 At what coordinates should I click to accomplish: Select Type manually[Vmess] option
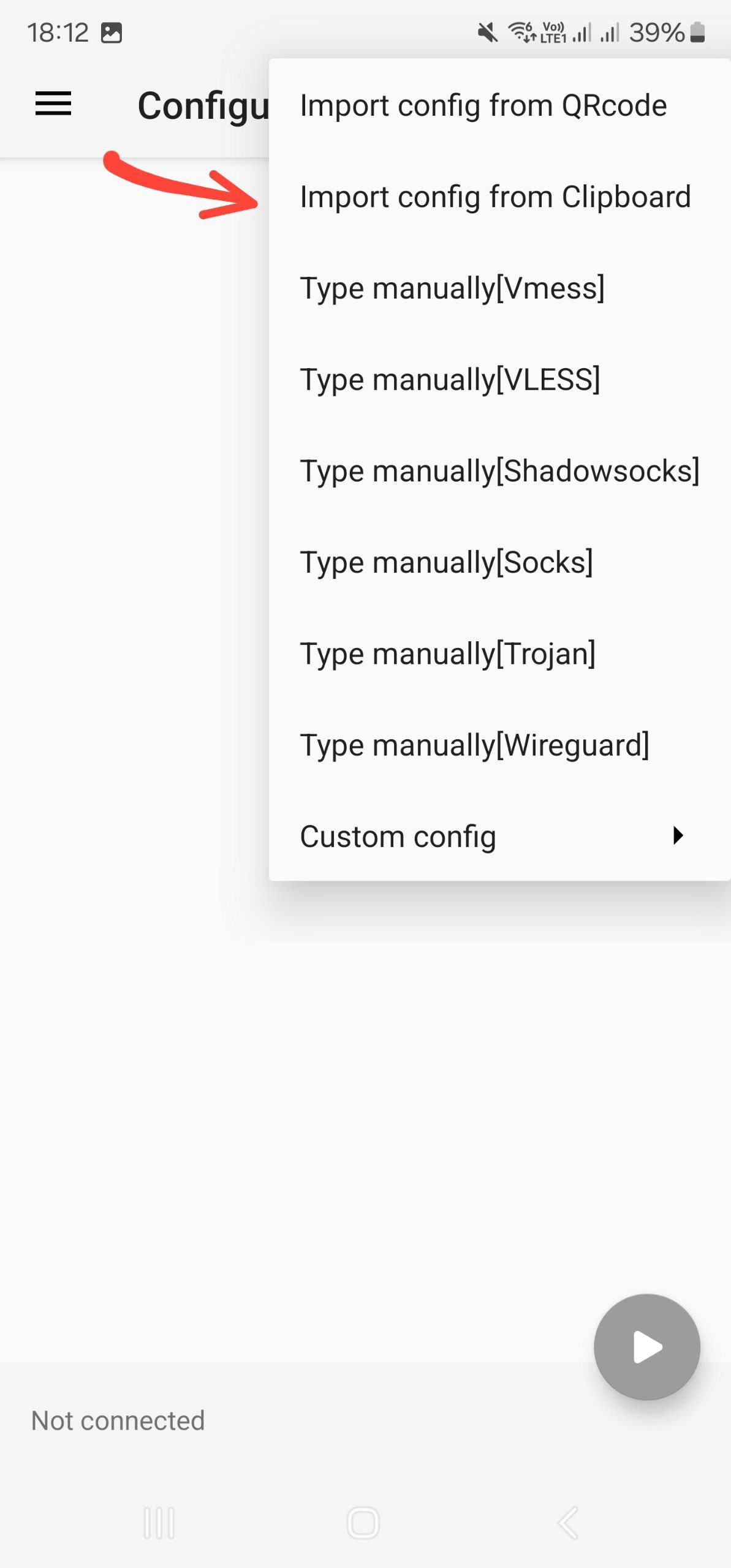click(x=452, y=288)
